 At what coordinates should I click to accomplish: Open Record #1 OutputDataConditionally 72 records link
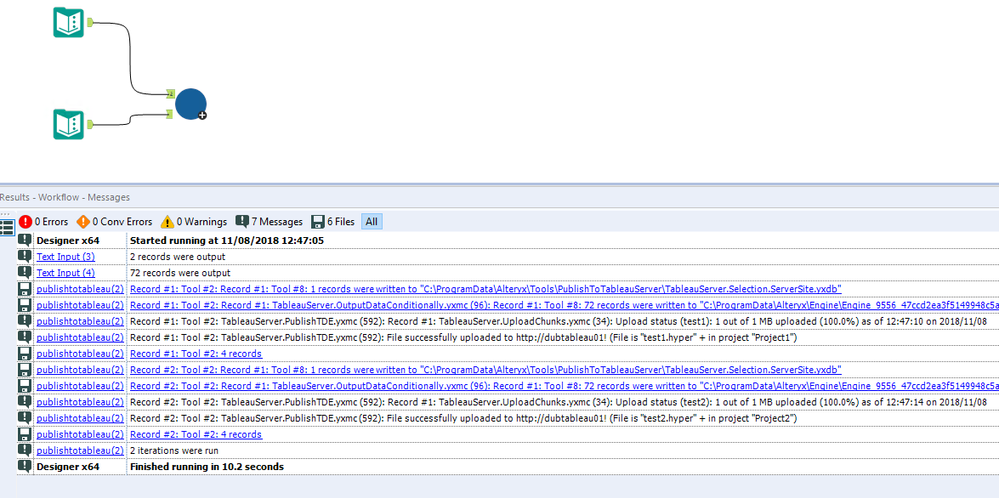(x=564, y=305)
